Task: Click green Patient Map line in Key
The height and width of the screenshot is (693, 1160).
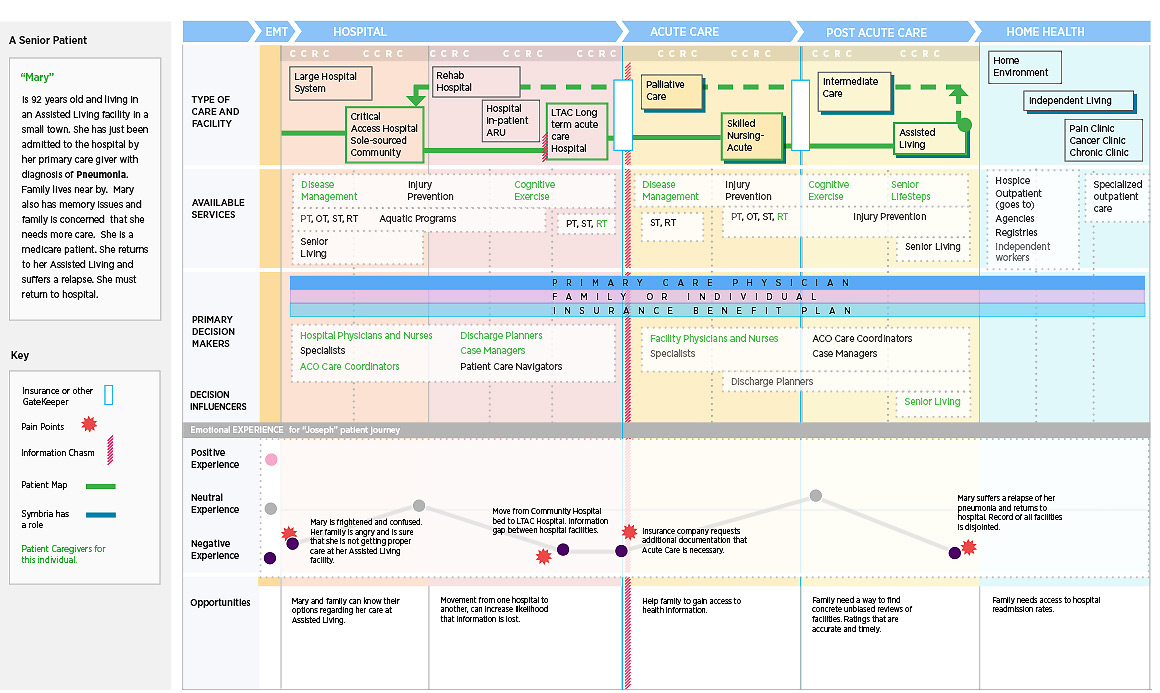Action: pos(101,486)
